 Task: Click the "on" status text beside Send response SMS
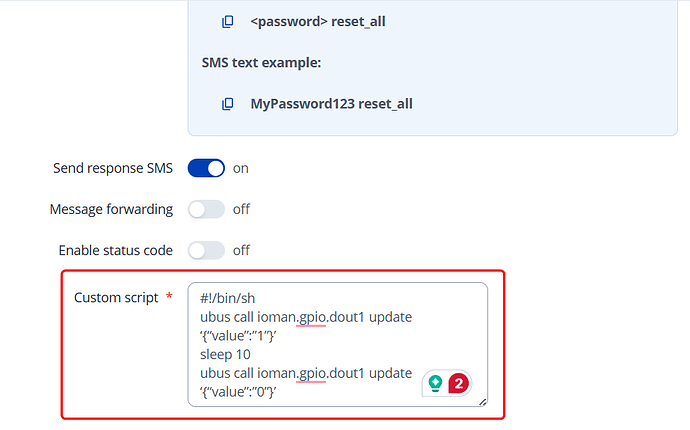pyautogui.click(x=241, y=168)
